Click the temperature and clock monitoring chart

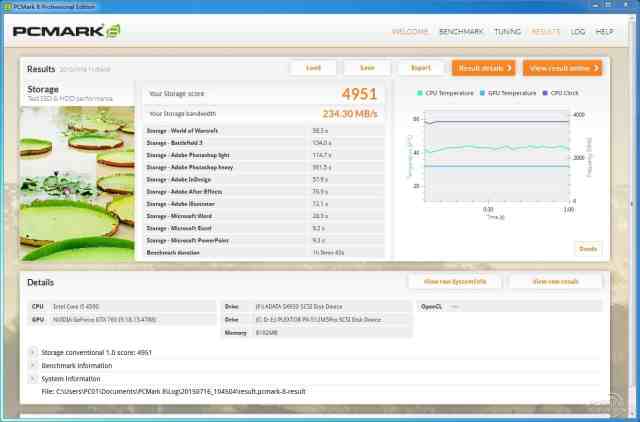tap(497, 156)
